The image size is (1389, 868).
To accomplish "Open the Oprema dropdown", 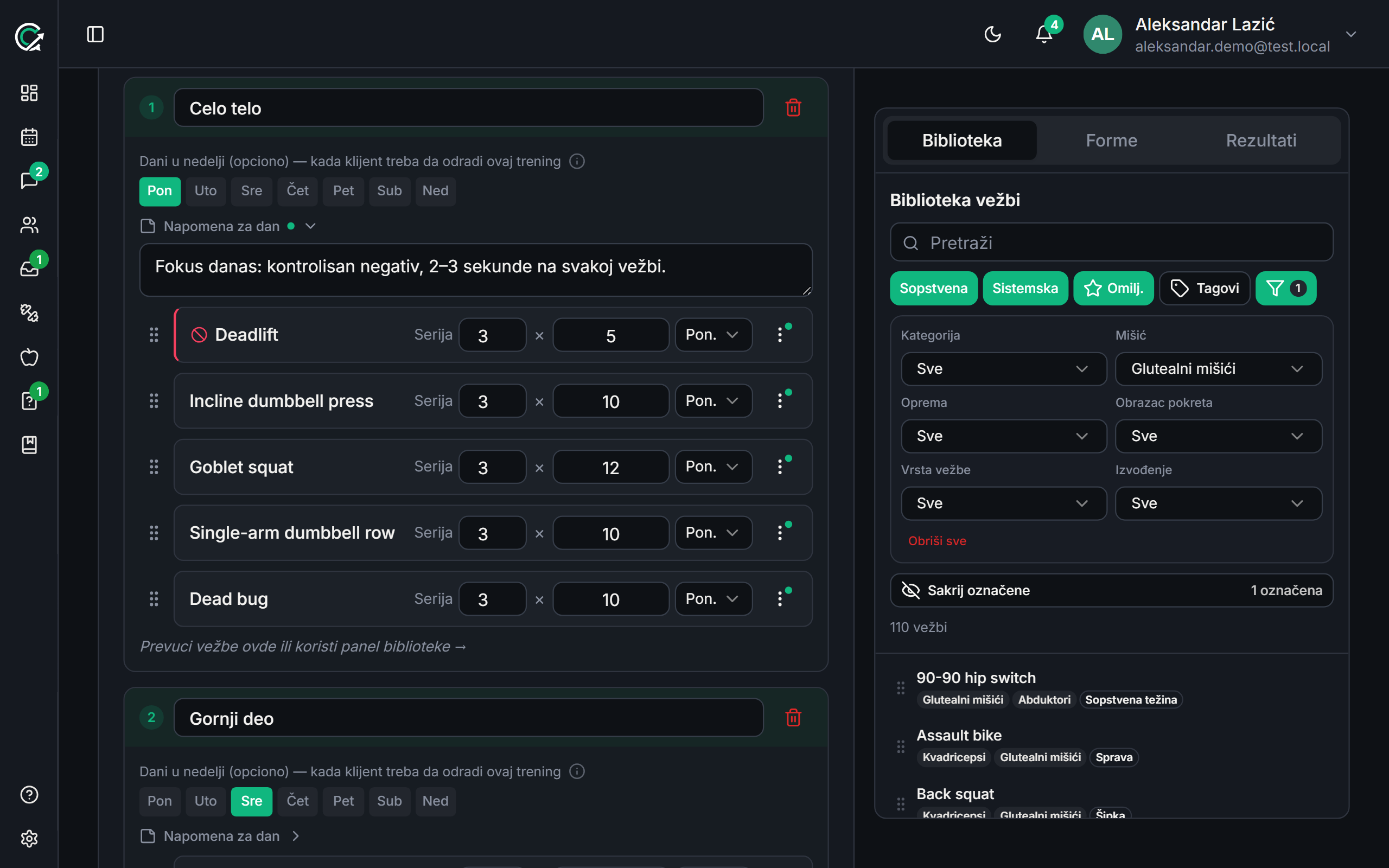I will point(1003,436).
